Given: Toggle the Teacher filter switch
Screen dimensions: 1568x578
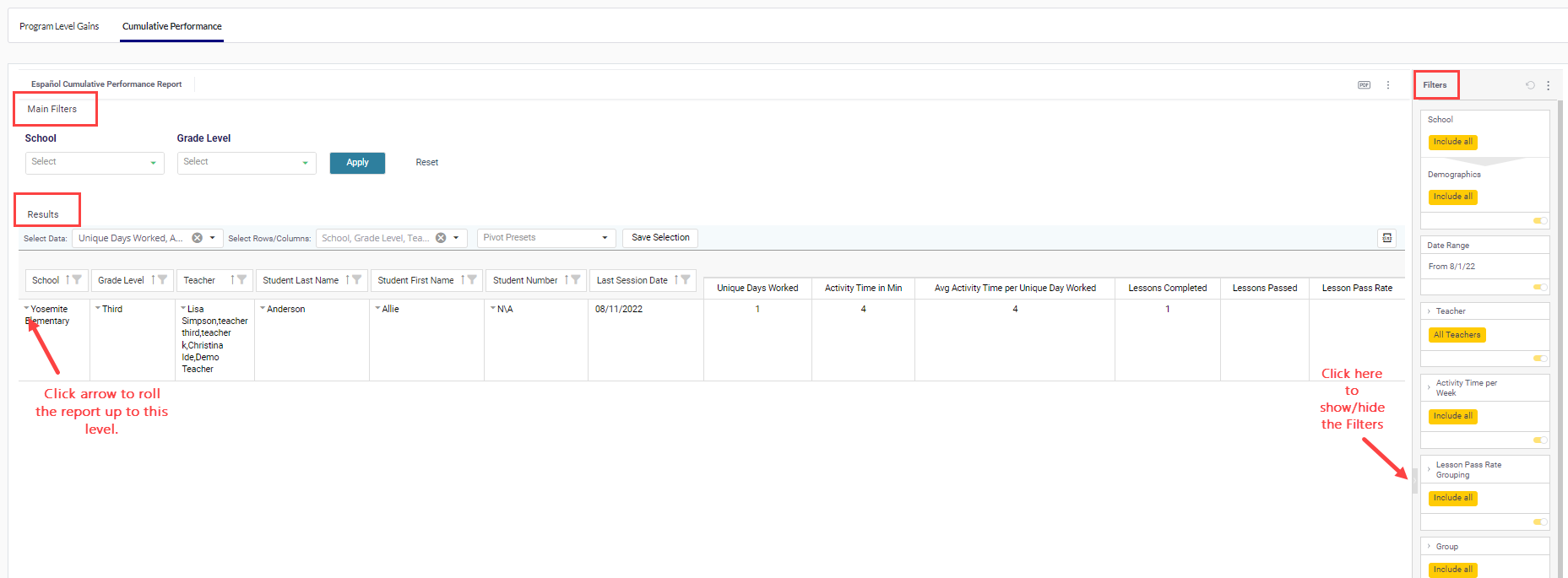Looking at the screenshot, I should [x=1540, y=359].
